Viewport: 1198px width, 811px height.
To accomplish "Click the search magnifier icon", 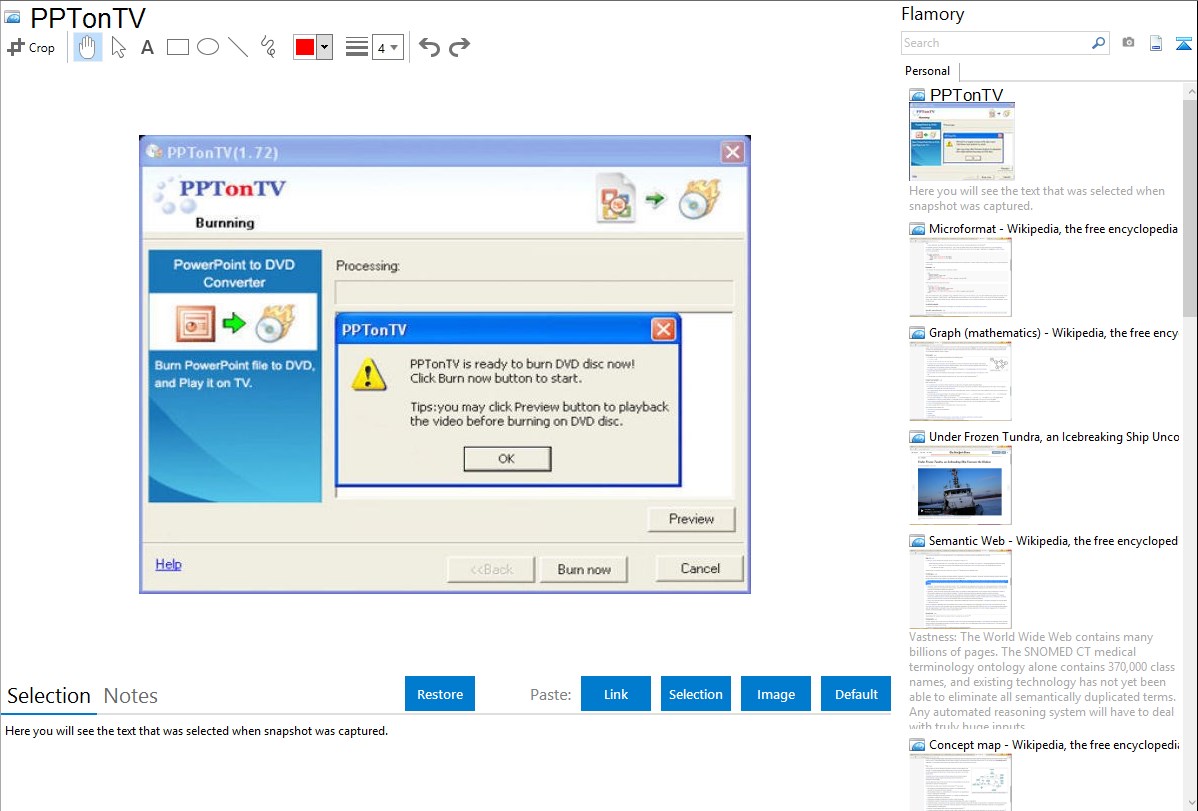I will pyautogui.click(x=1099, y=43).
